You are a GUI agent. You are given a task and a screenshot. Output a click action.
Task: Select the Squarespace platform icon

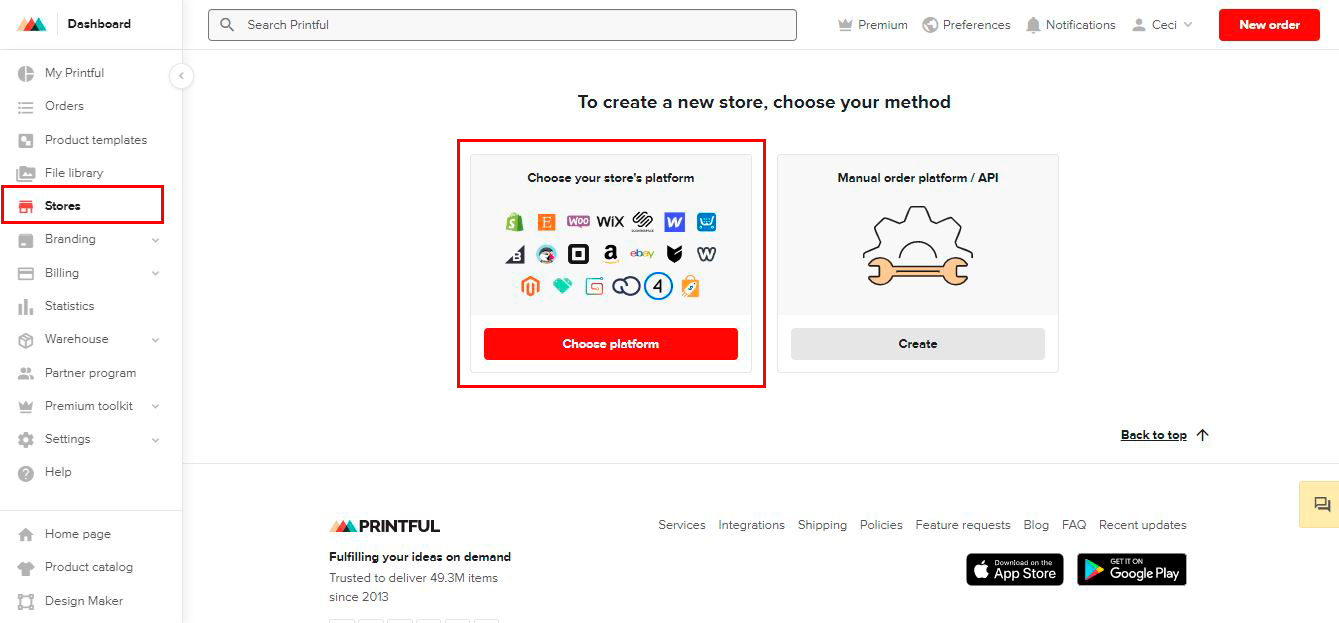(x=642, y=221)
